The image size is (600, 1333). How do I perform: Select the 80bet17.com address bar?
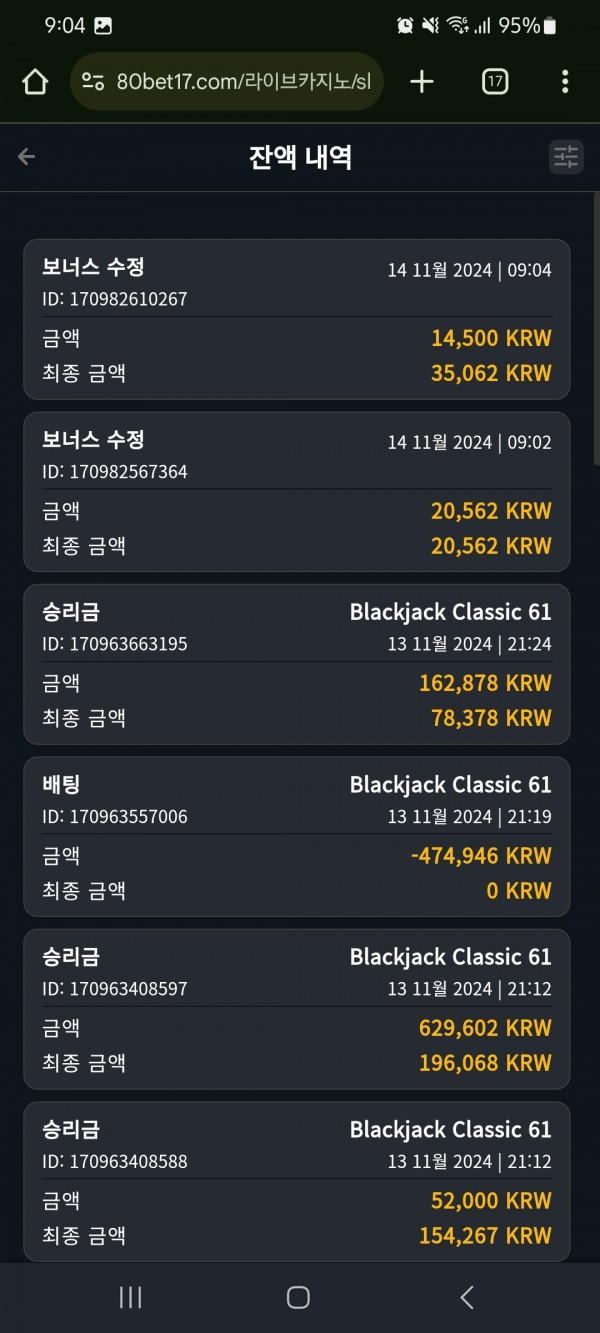coord(227,82)
